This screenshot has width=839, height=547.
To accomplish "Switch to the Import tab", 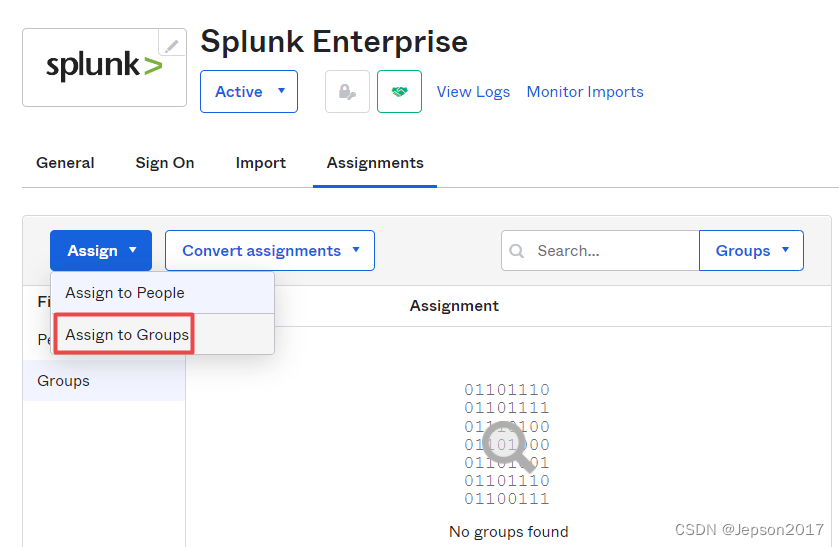I will tap(261, 163).
